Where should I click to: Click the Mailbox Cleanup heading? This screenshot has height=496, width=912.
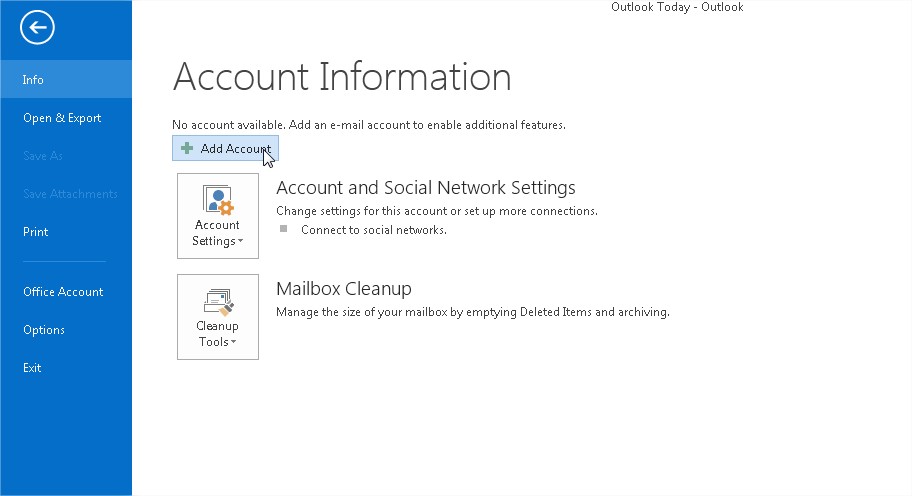tap(344, 288)
